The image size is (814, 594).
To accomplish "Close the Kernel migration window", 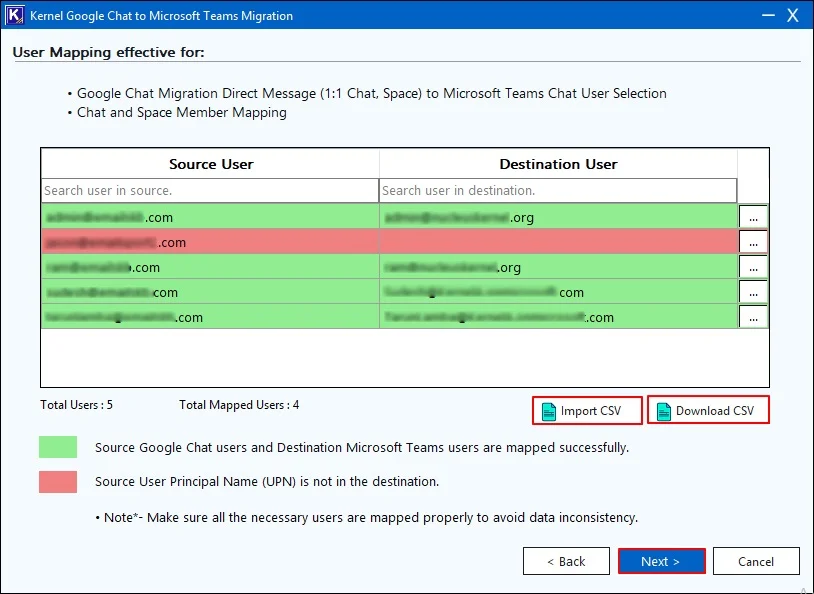I will tap(793, 15).
